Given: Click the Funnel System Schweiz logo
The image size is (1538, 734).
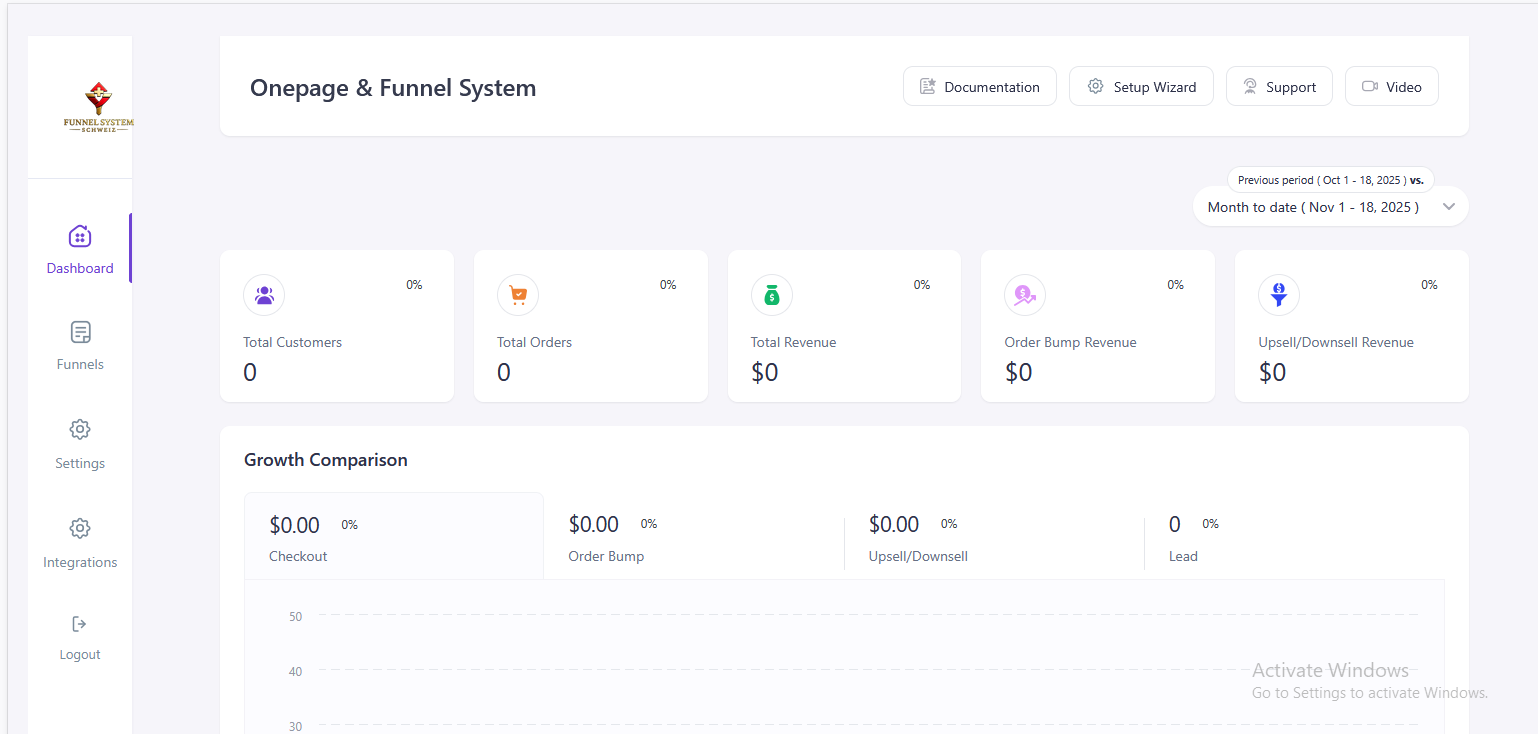Looking at the screenshot, I should click(x=97, y=108).
